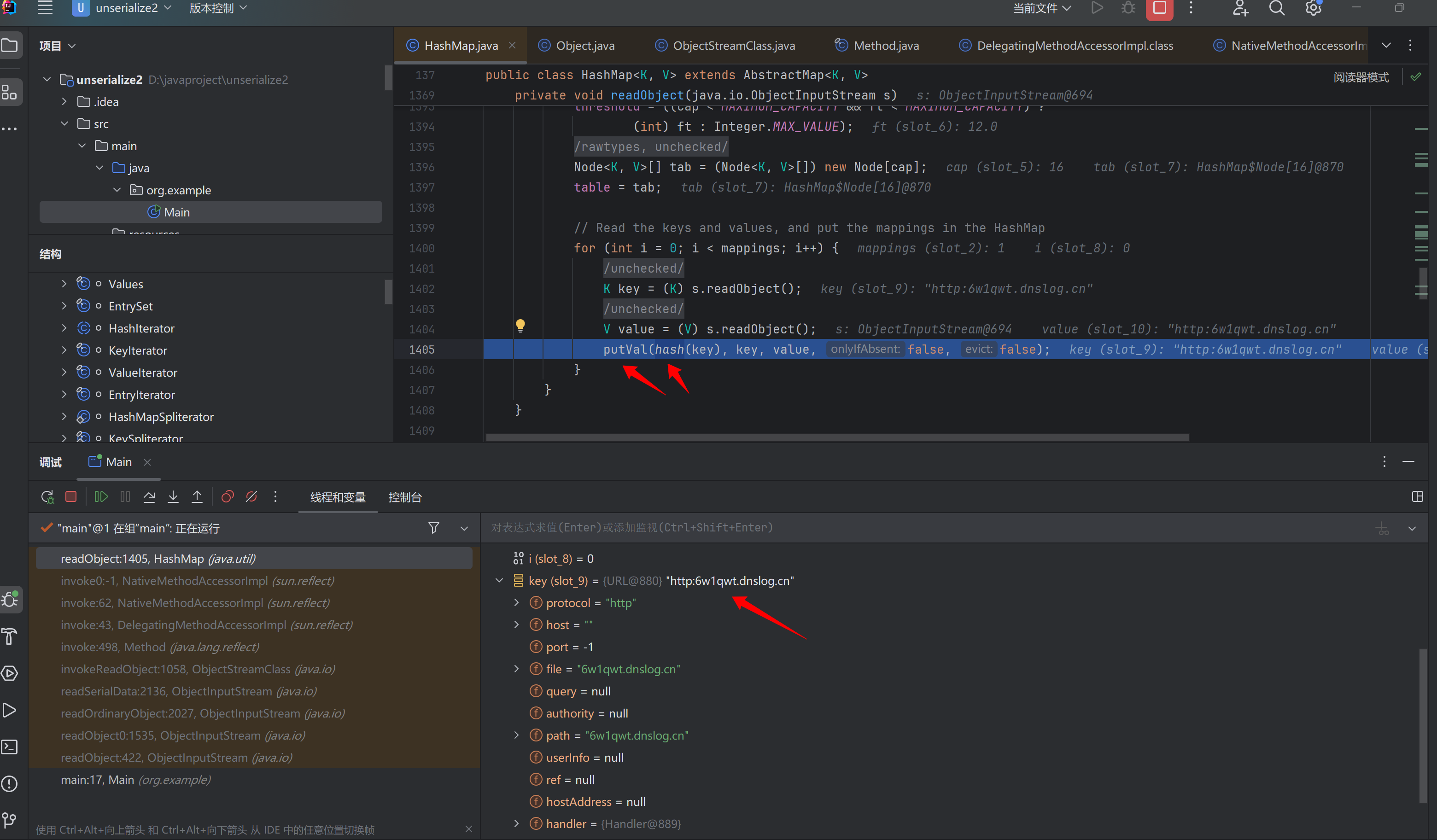Switch to the ObjectStreamClass.java tab
This screenshot has height=840, width=1437.
point(733,46)
